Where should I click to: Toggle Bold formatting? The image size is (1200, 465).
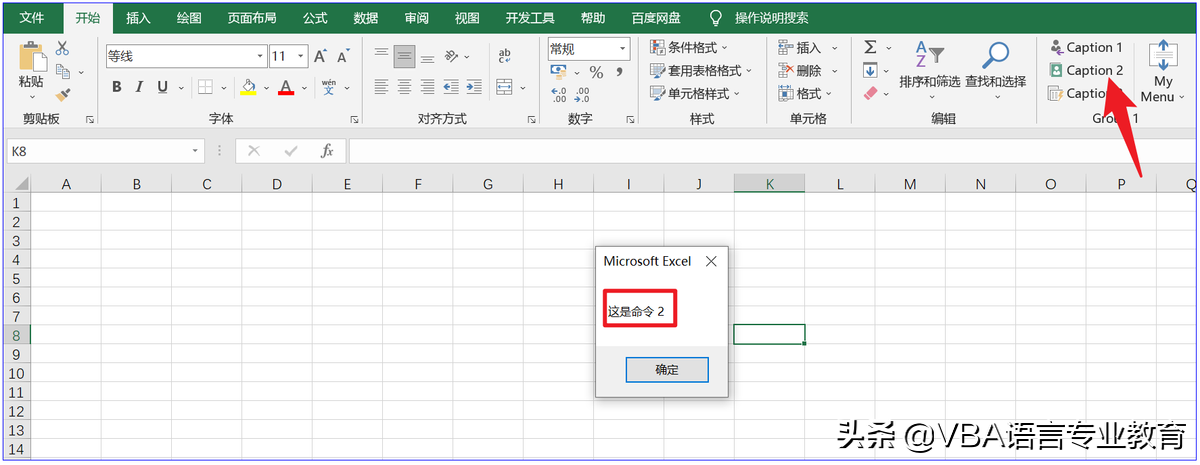[116, 87]
